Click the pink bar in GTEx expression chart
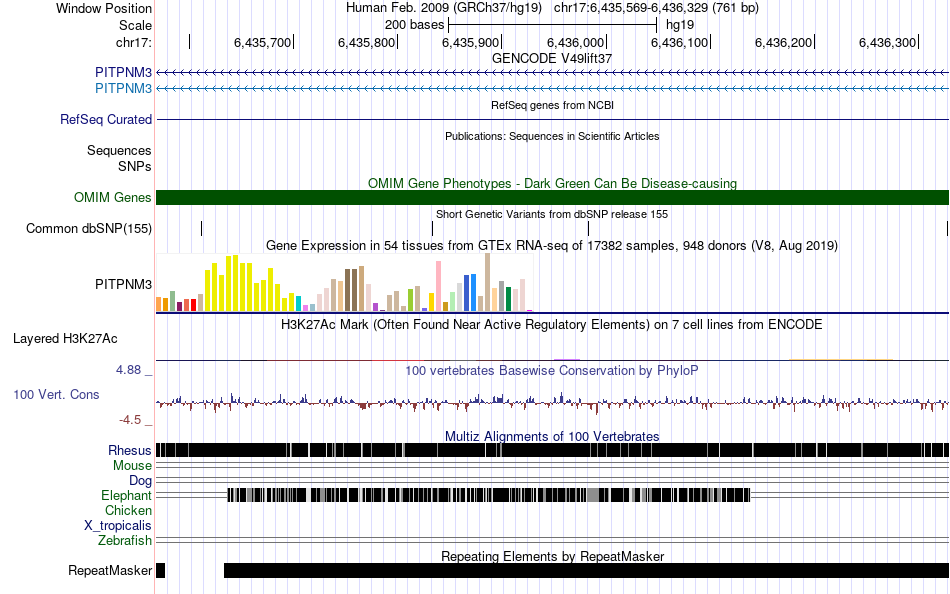Image resolution: width=950 pixels, height=594 pixels. click(x=439, y=286)
